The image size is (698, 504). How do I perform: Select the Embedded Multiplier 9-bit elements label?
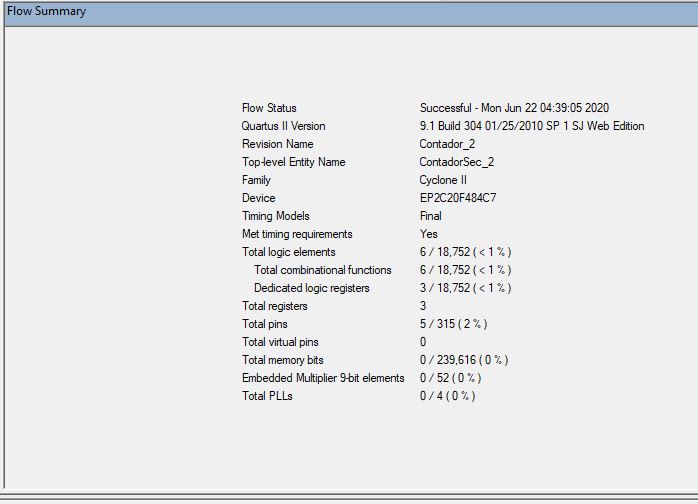tap(323, 378)
